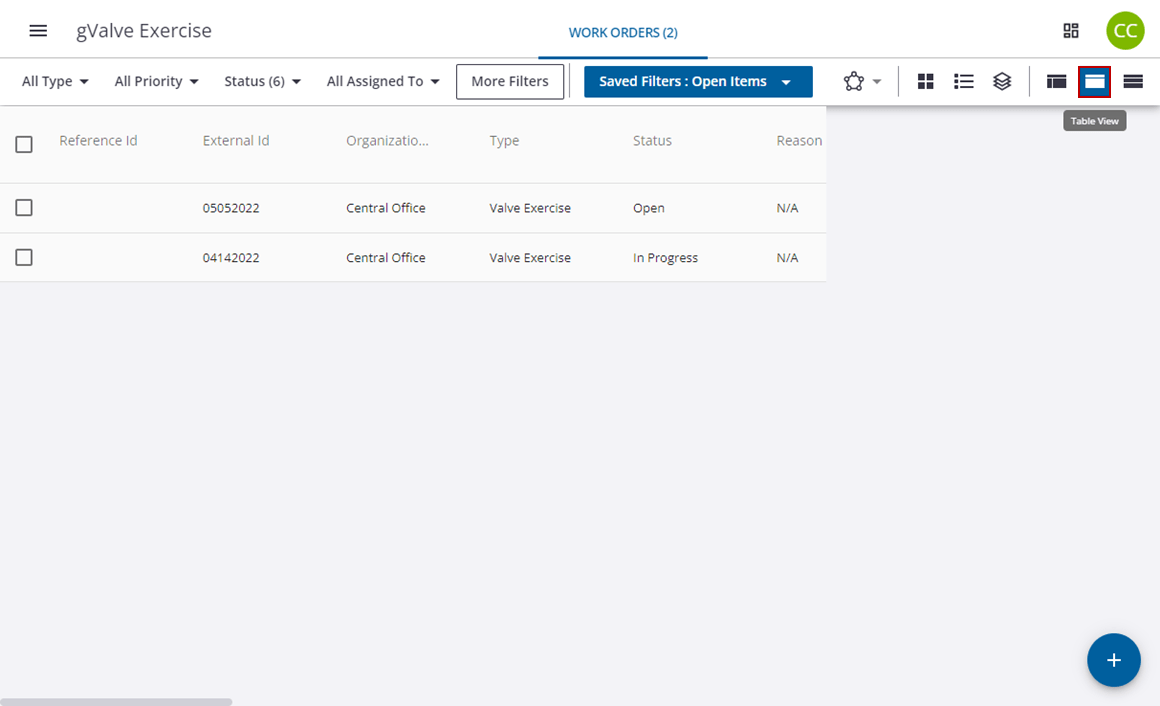Viewport: 1160px width, 706px height.
Task: Open the settings gear icon
Action: tap(855, 81)
